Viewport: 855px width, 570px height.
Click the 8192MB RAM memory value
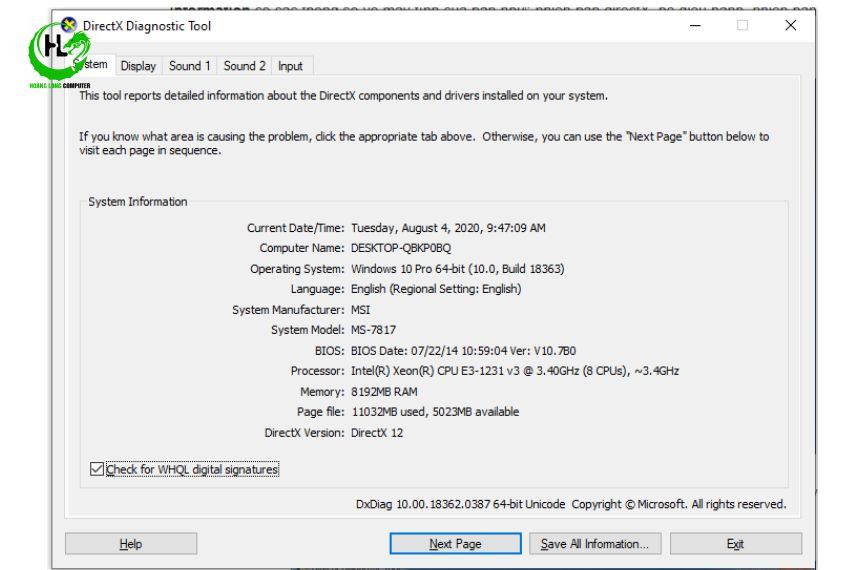click(384, 392)
